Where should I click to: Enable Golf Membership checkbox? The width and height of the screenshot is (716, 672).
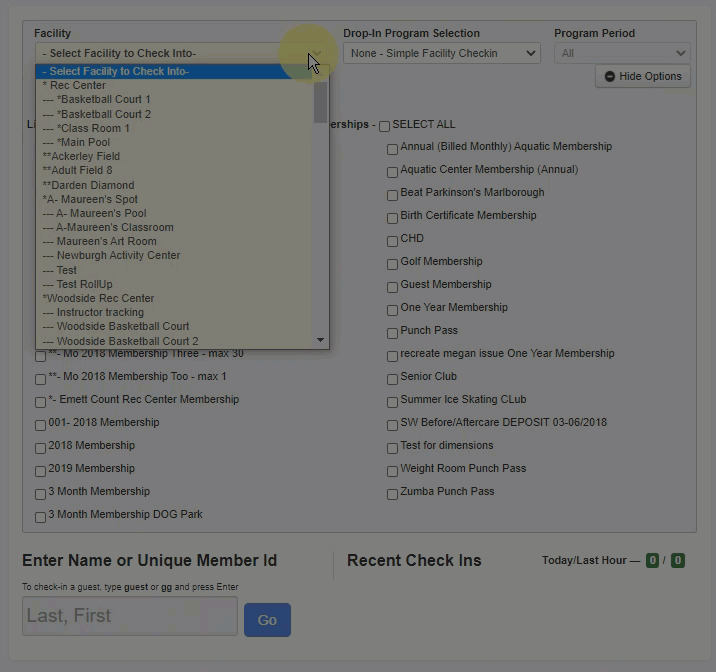(x=392, y=263)
